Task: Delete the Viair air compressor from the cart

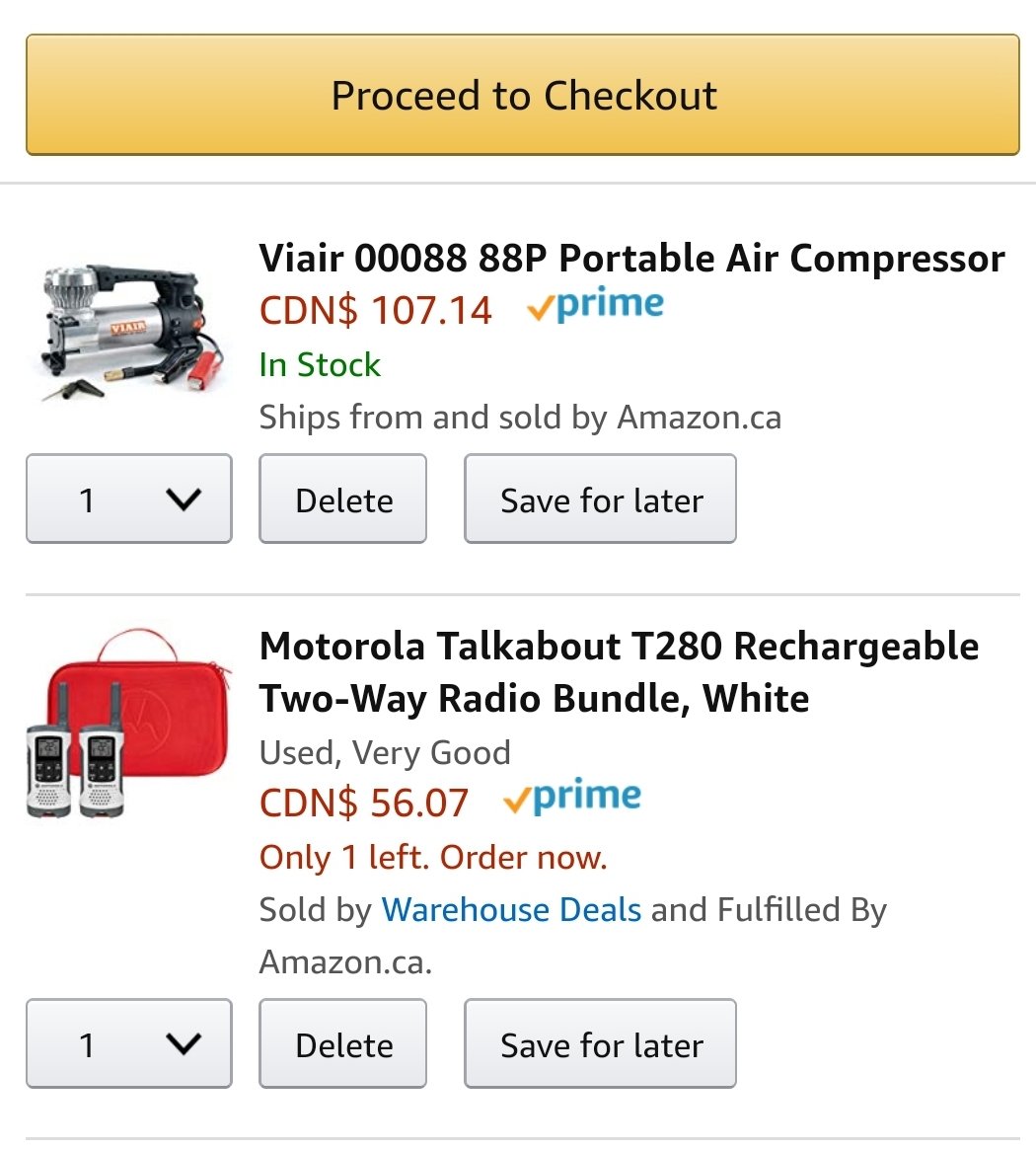Action: click(x=343, y=498)
